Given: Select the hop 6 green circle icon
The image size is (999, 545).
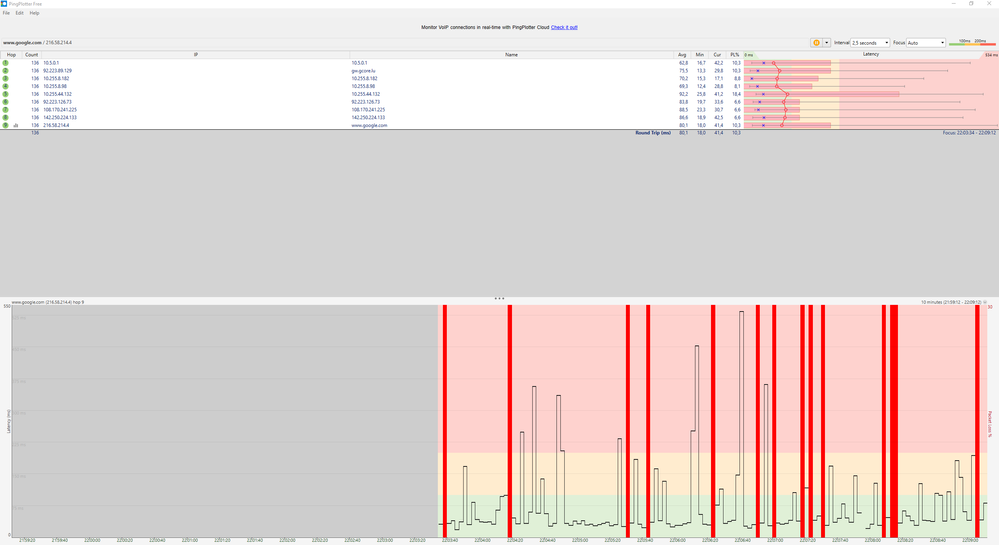Looking at the screenshot, I should tap(6, 102).
